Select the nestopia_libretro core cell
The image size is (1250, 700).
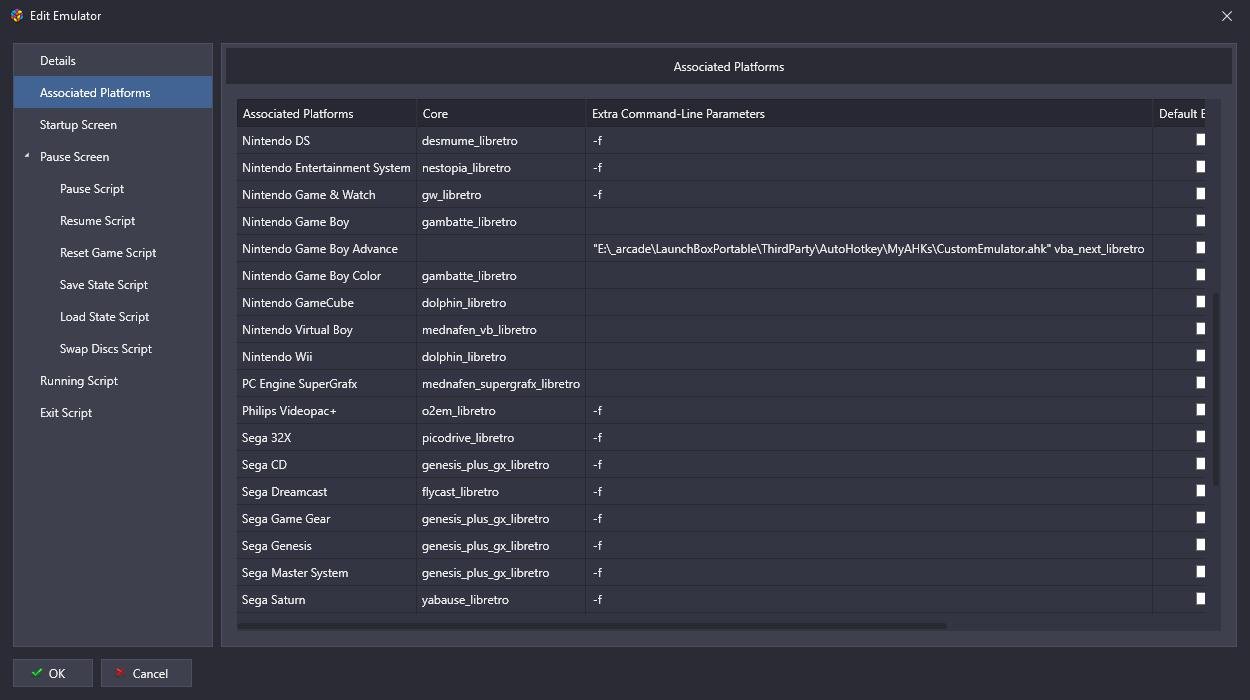(501, 168)
